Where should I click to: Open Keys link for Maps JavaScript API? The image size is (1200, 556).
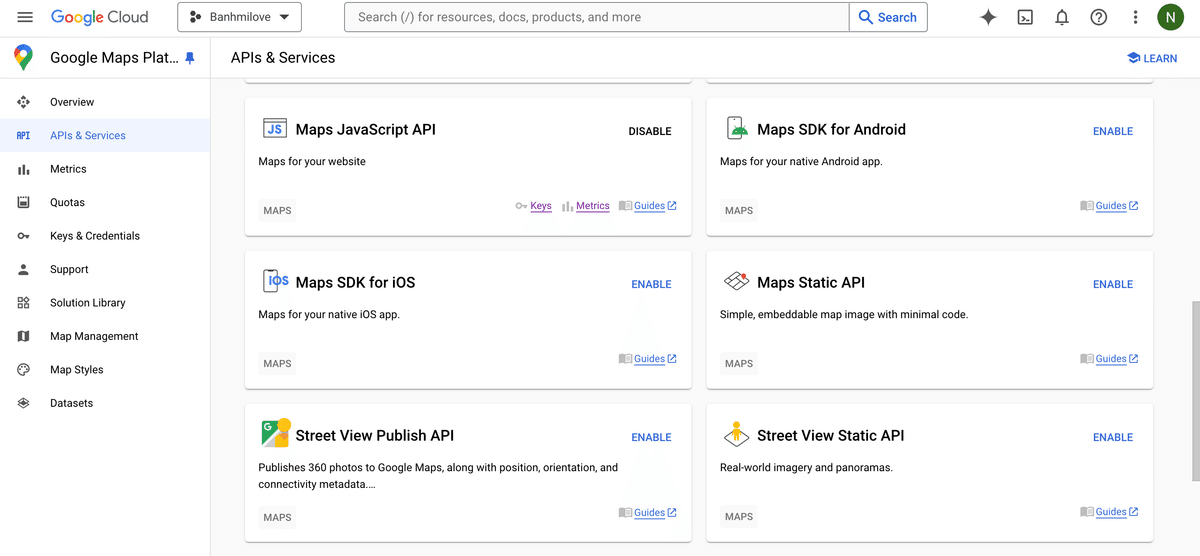click(541, 206)
